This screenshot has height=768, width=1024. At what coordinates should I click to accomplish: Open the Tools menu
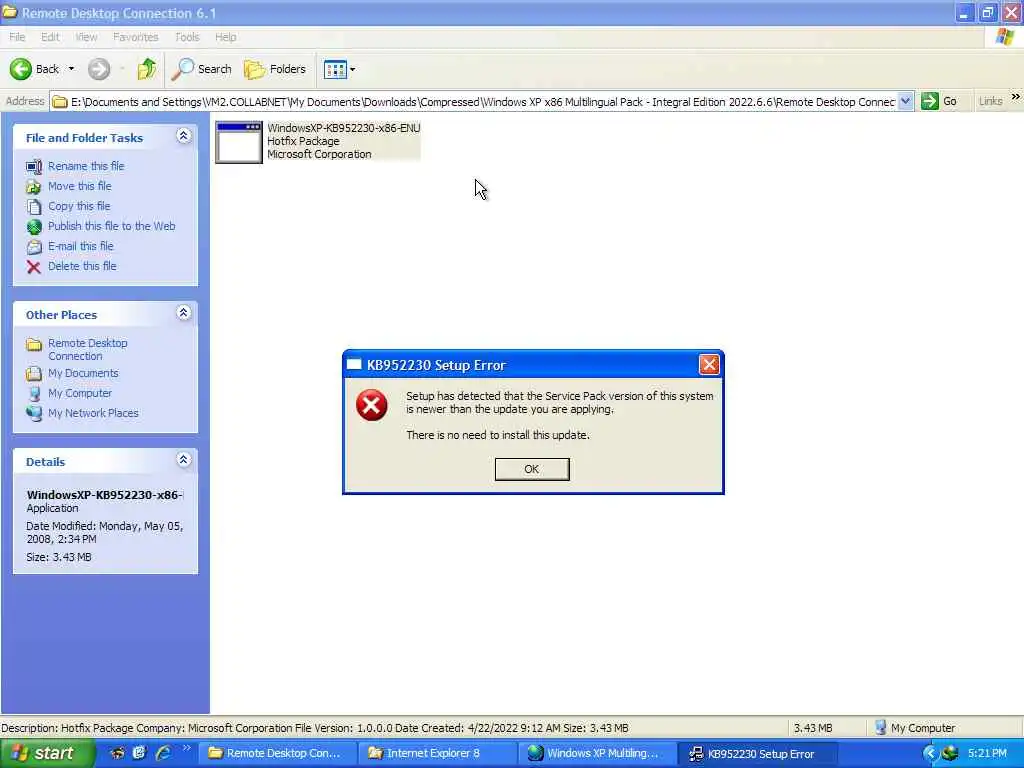[x=187, y=37]
